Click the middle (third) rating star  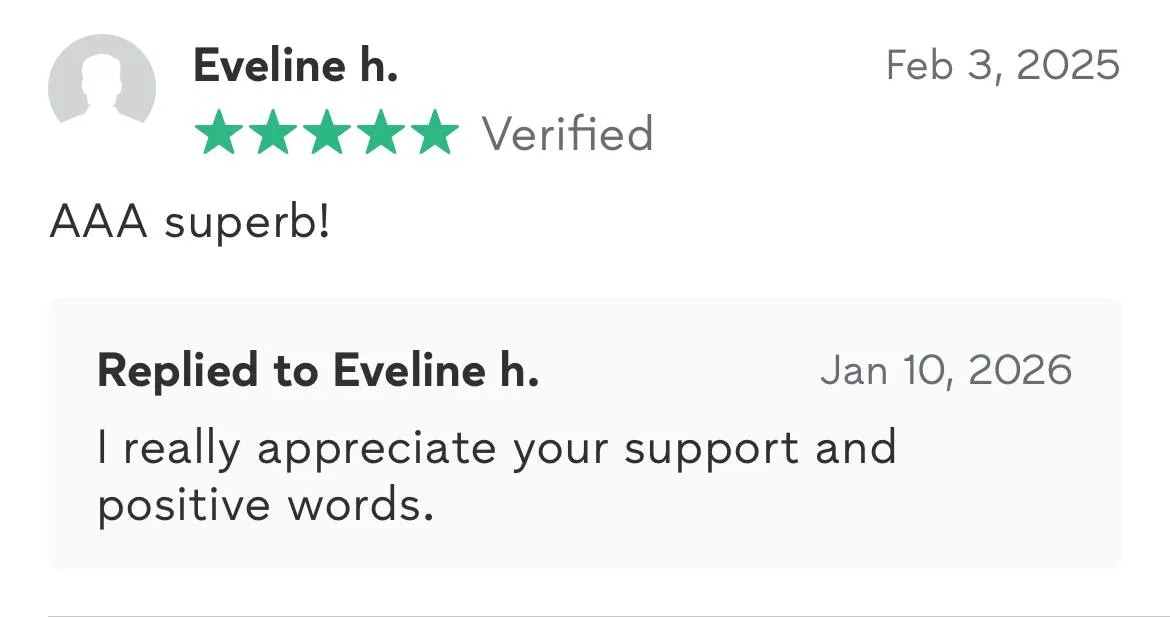coord(326,134)
